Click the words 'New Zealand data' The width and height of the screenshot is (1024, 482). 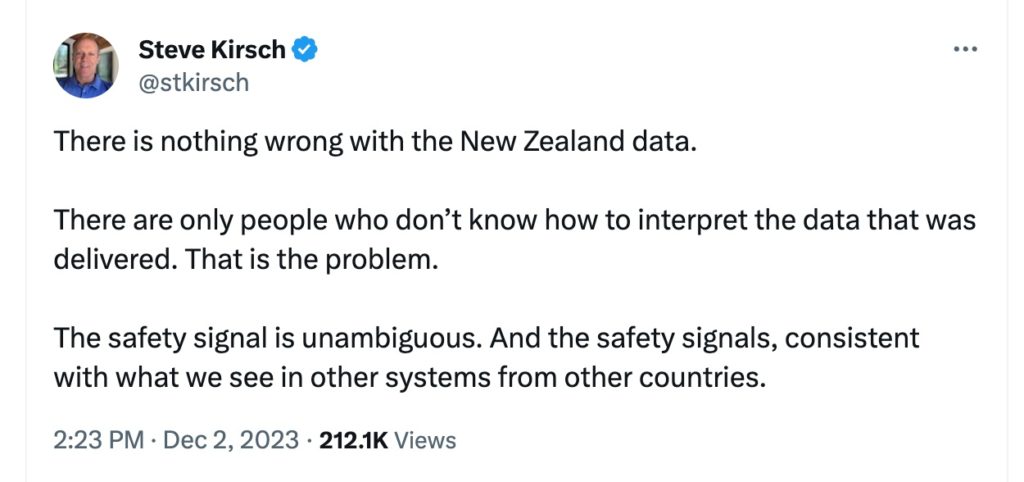[574, 141]
